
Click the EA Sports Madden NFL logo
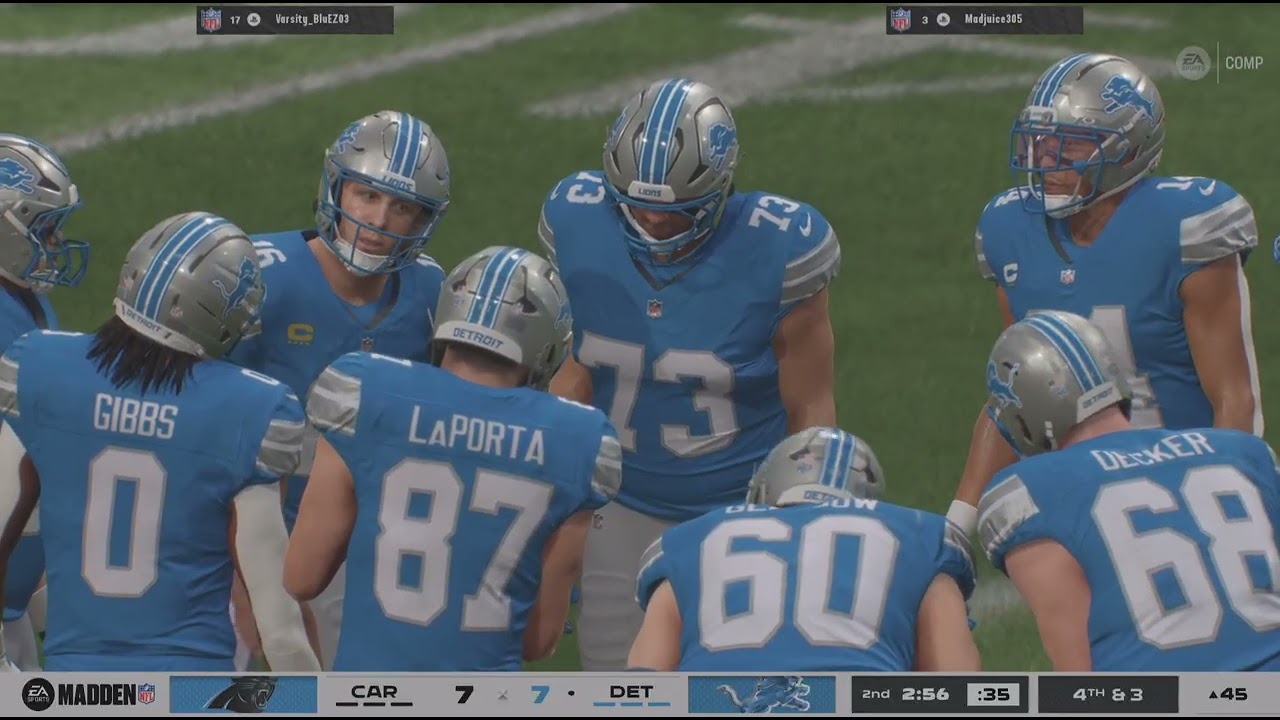pyautogui.click(x=89, y=694)
